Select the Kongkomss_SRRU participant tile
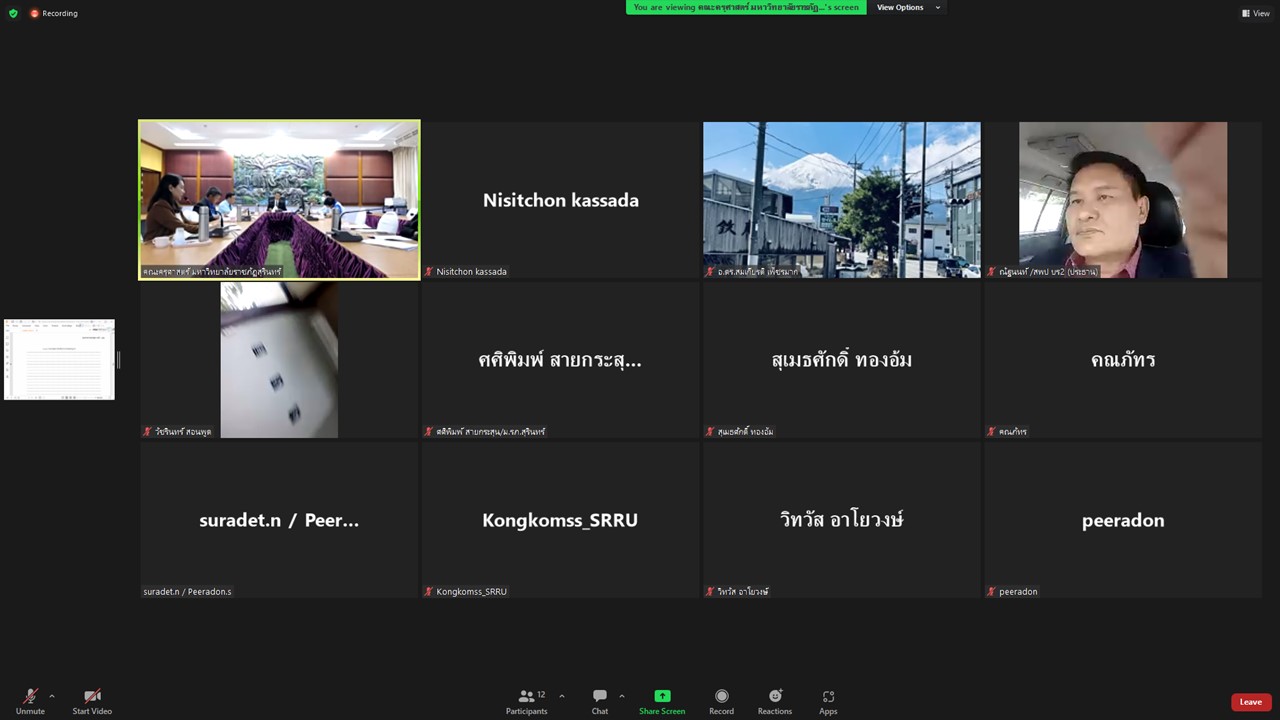 560,520
